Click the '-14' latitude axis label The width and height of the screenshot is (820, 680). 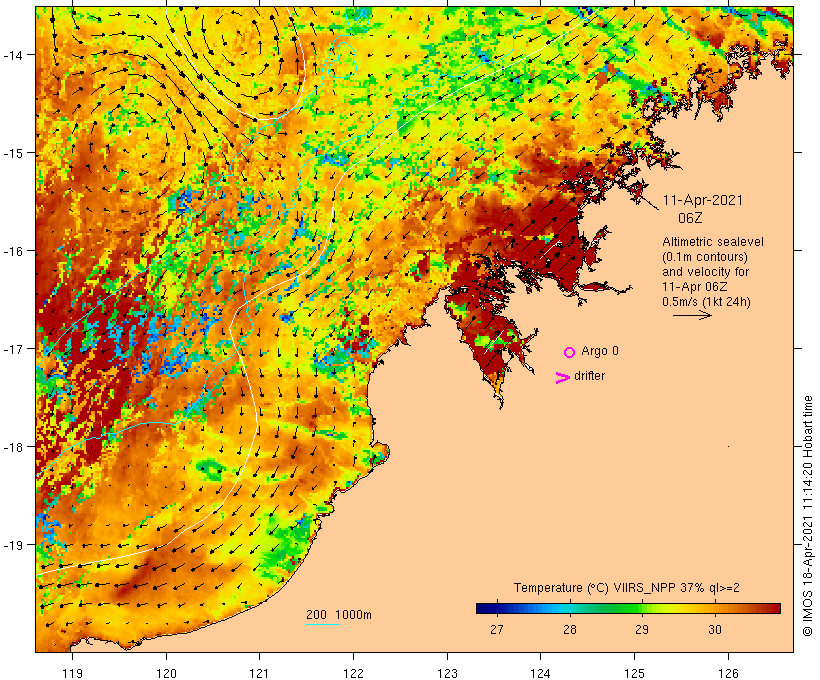pos(13,54)
